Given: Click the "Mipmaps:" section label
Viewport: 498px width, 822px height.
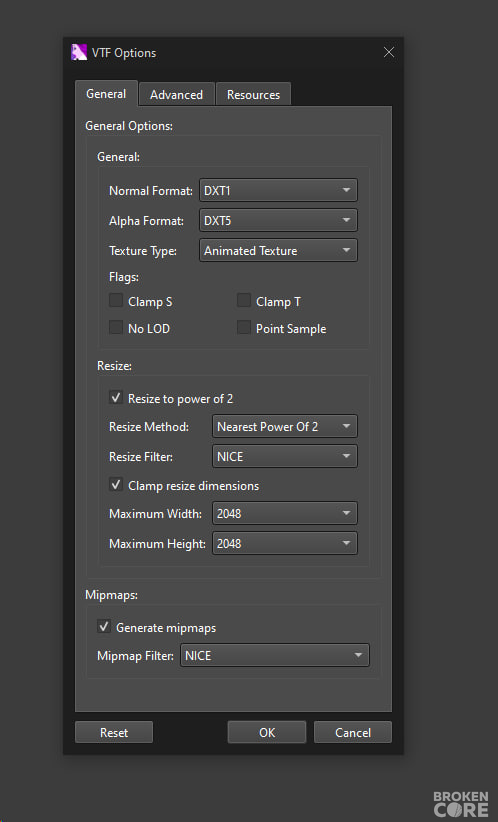Looking at the screenshot, I should [x=112, y=595].
